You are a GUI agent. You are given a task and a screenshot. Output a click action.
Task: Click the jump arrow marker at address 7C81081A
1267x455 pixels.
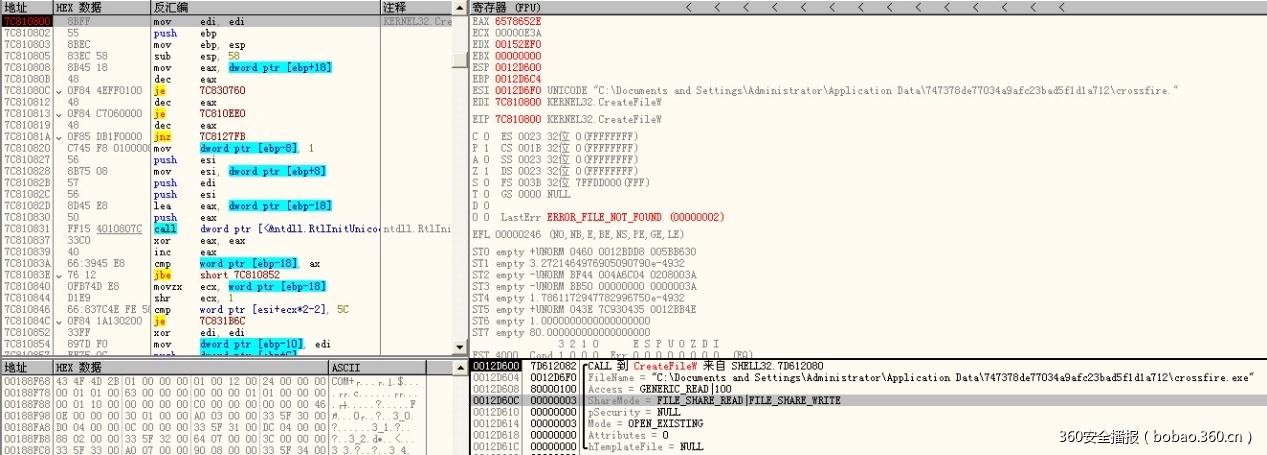click(59, 136)
